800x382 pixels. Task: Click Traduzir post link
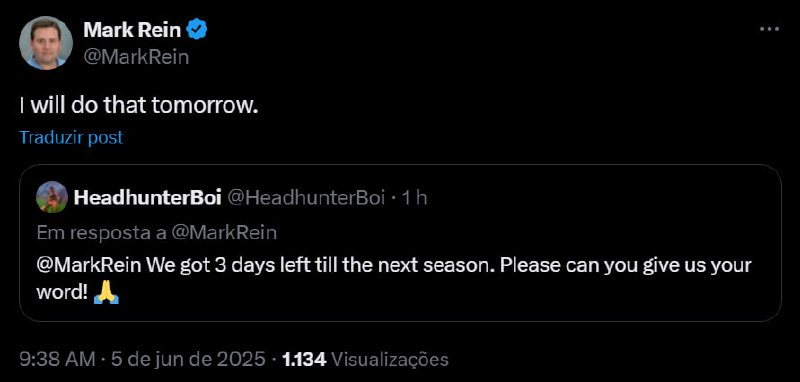71,138
